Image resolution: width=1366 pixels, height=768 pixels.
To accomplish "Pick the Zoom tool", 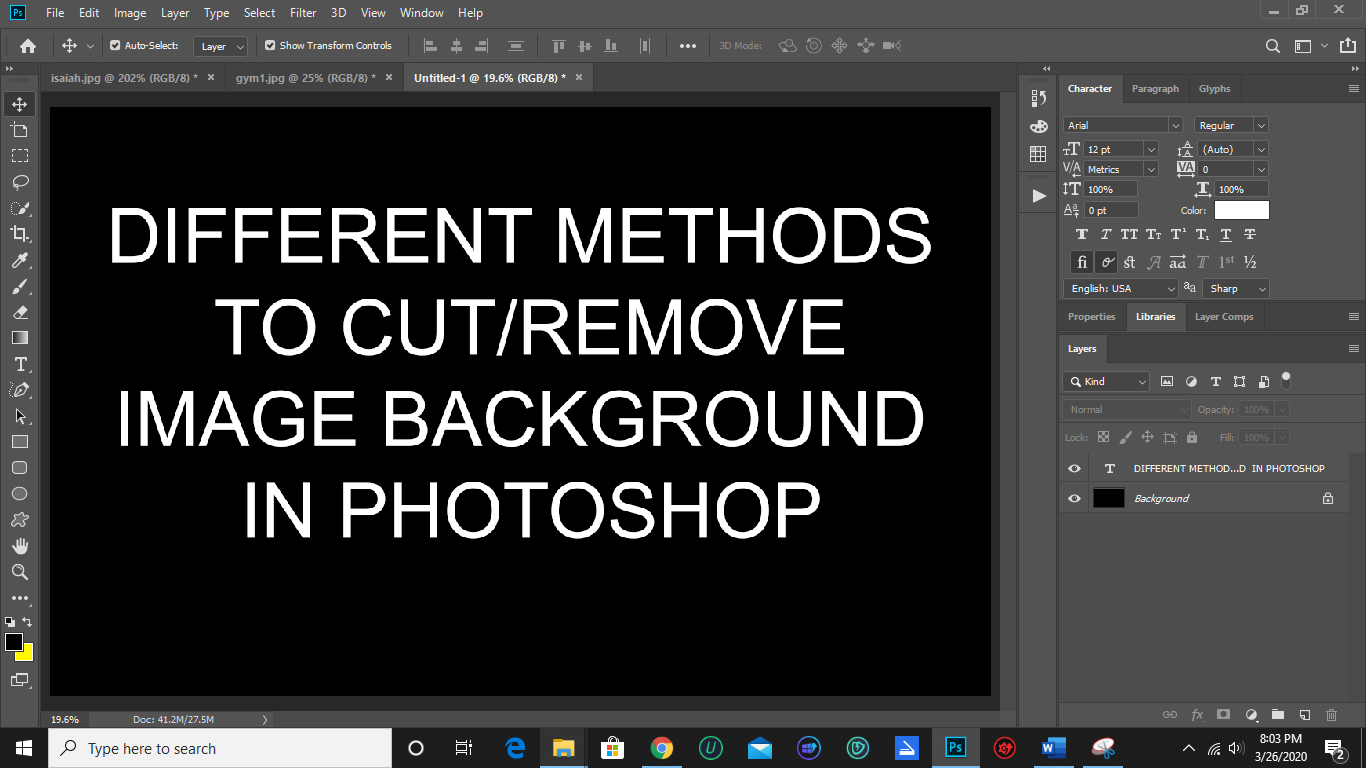I will [19, 571].
